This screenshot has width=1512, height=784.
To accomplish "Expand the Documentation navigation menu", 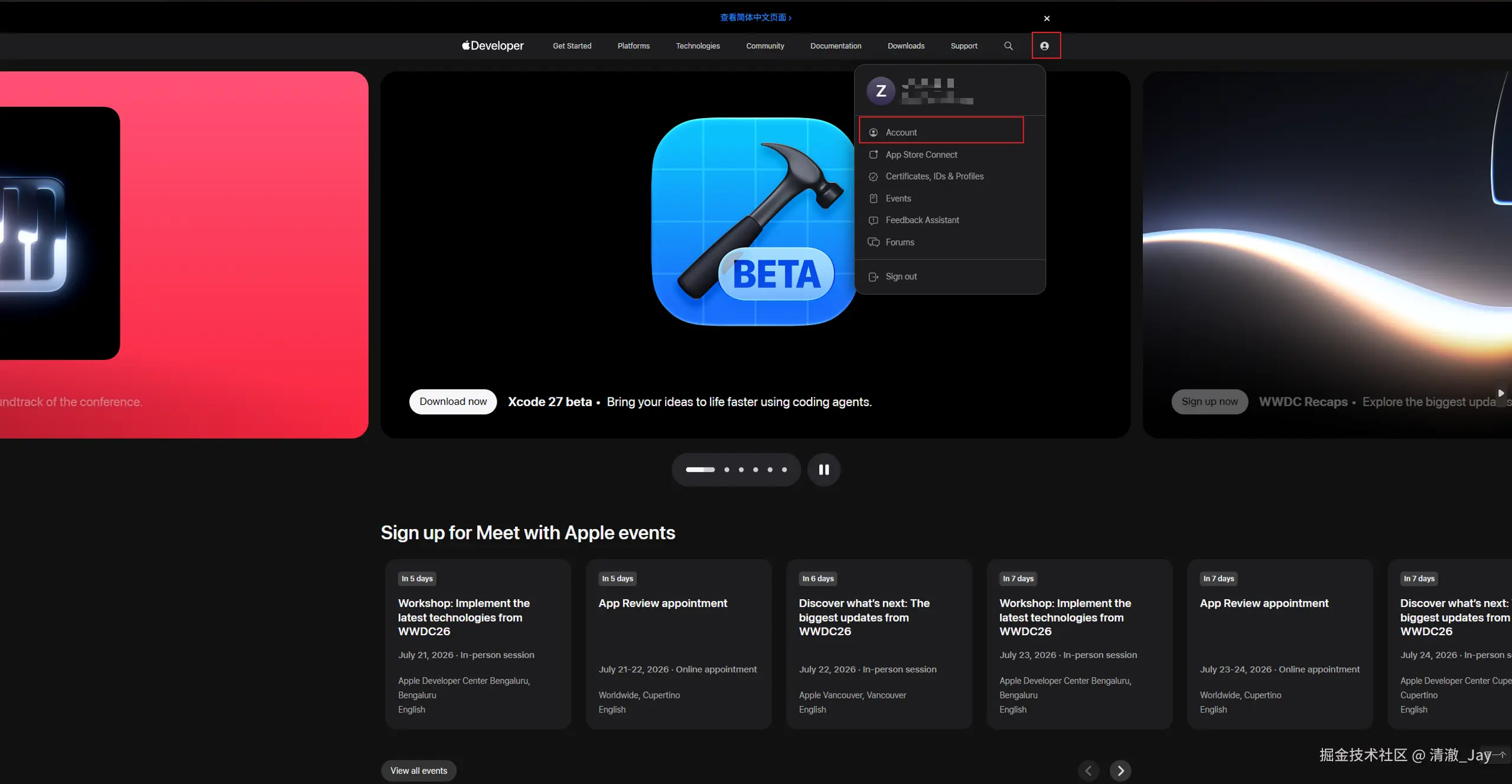I will pos(836,46).
